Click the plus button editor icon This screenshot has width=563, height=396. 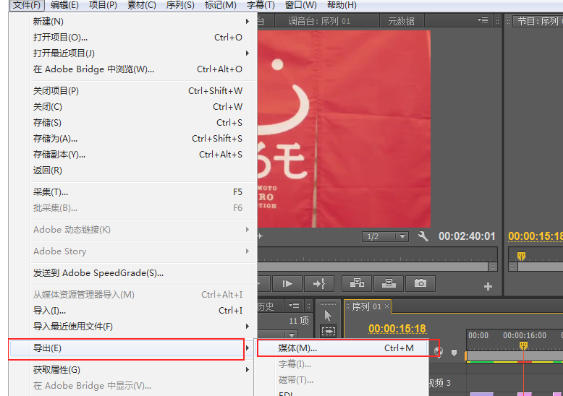tap(488, 286)
